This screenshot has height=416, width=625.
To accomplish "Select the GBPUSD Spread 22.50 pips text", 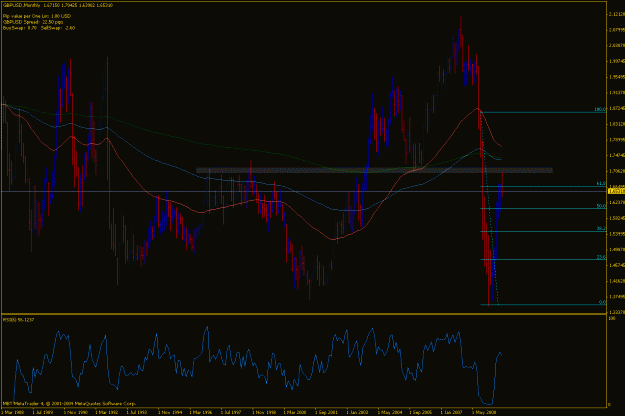I will click(33, 22).
